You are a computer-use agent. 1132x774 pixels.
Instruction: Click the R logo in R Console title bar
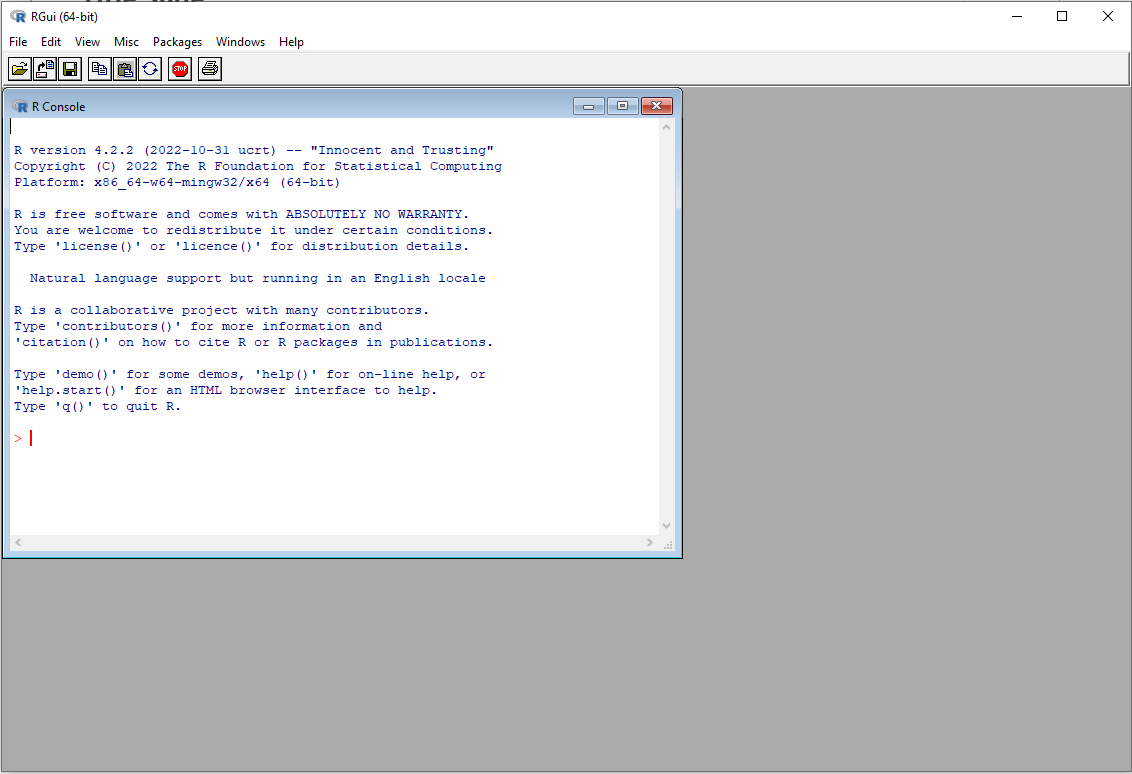[20, 106]
